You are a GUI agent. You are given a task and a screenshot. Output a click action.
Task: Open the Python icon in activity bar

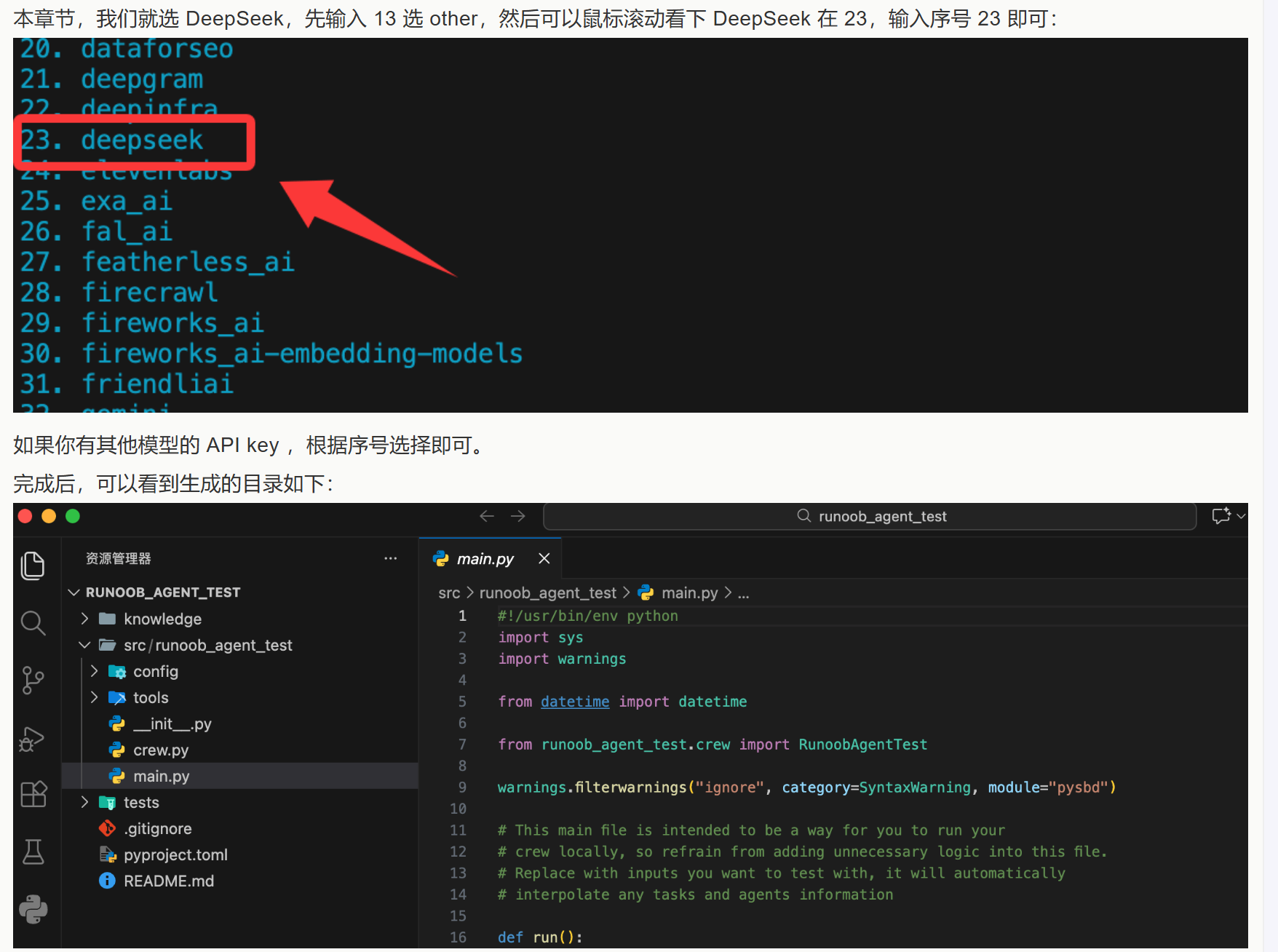click(33, 909)
